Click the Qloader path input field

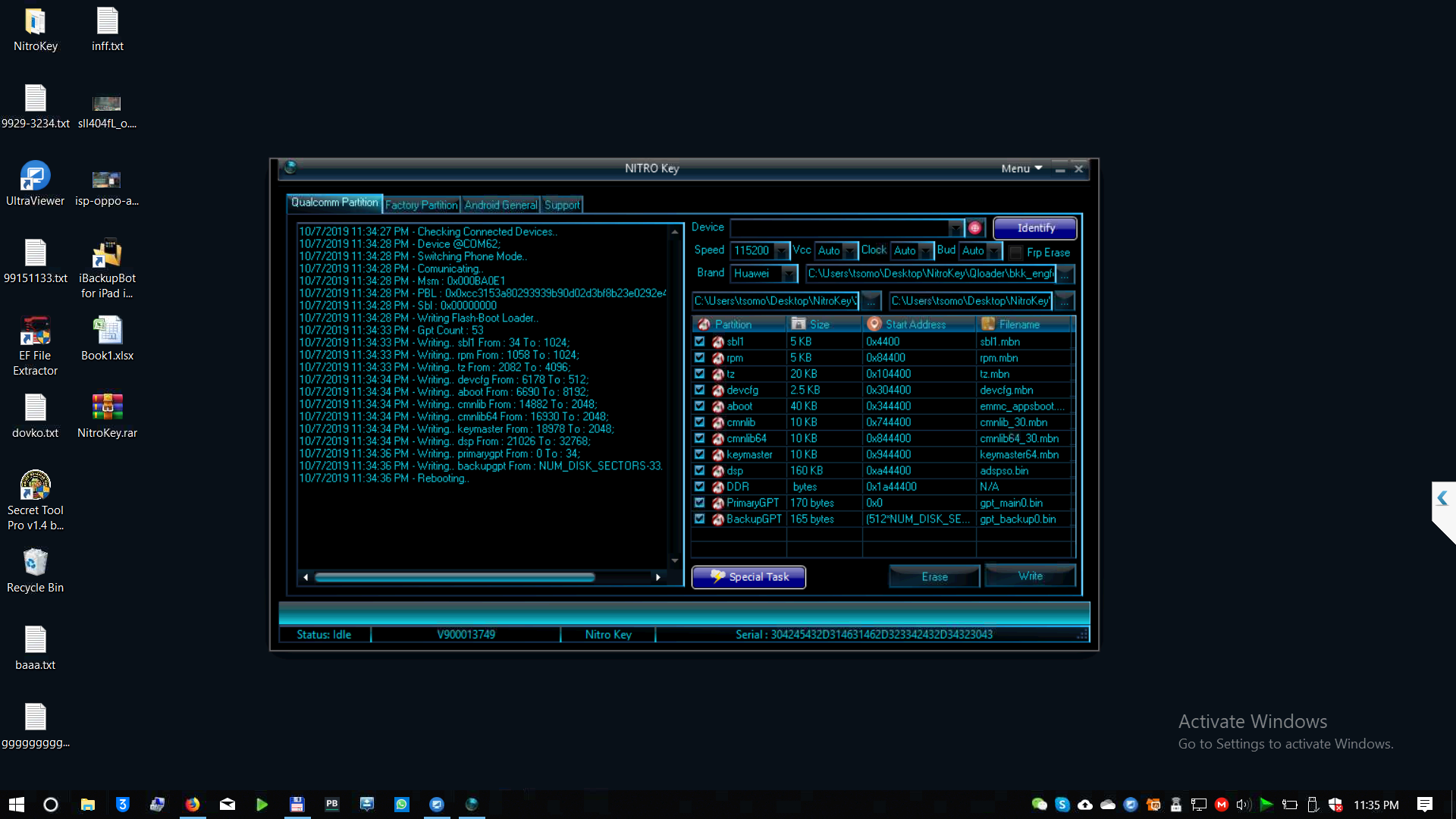point(930,274)
